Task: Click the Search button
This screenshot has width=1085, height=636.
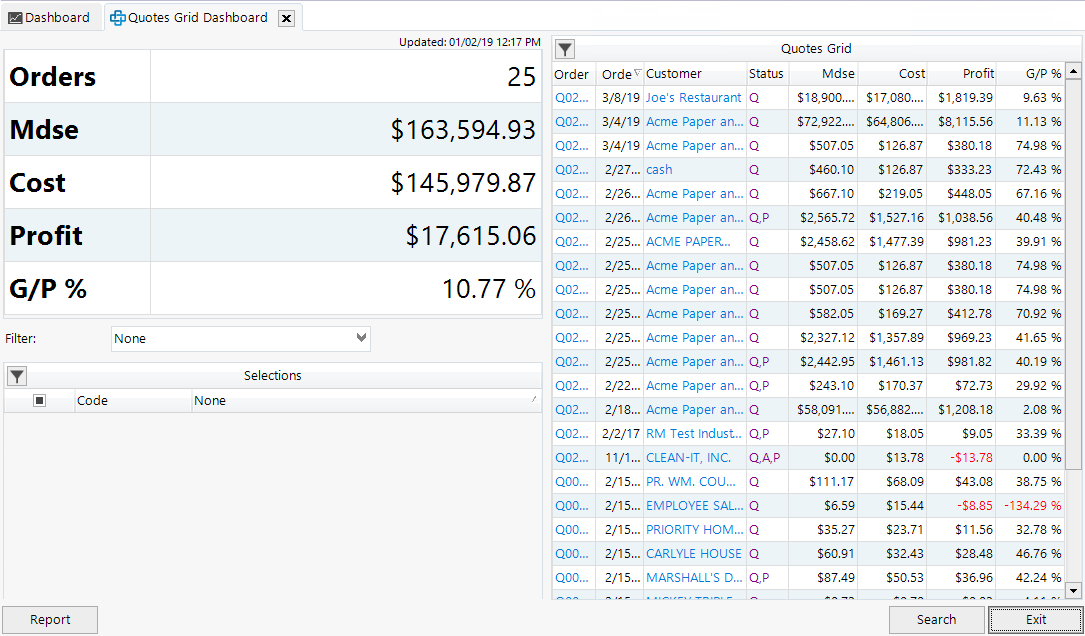Action: tap(935, 620)
